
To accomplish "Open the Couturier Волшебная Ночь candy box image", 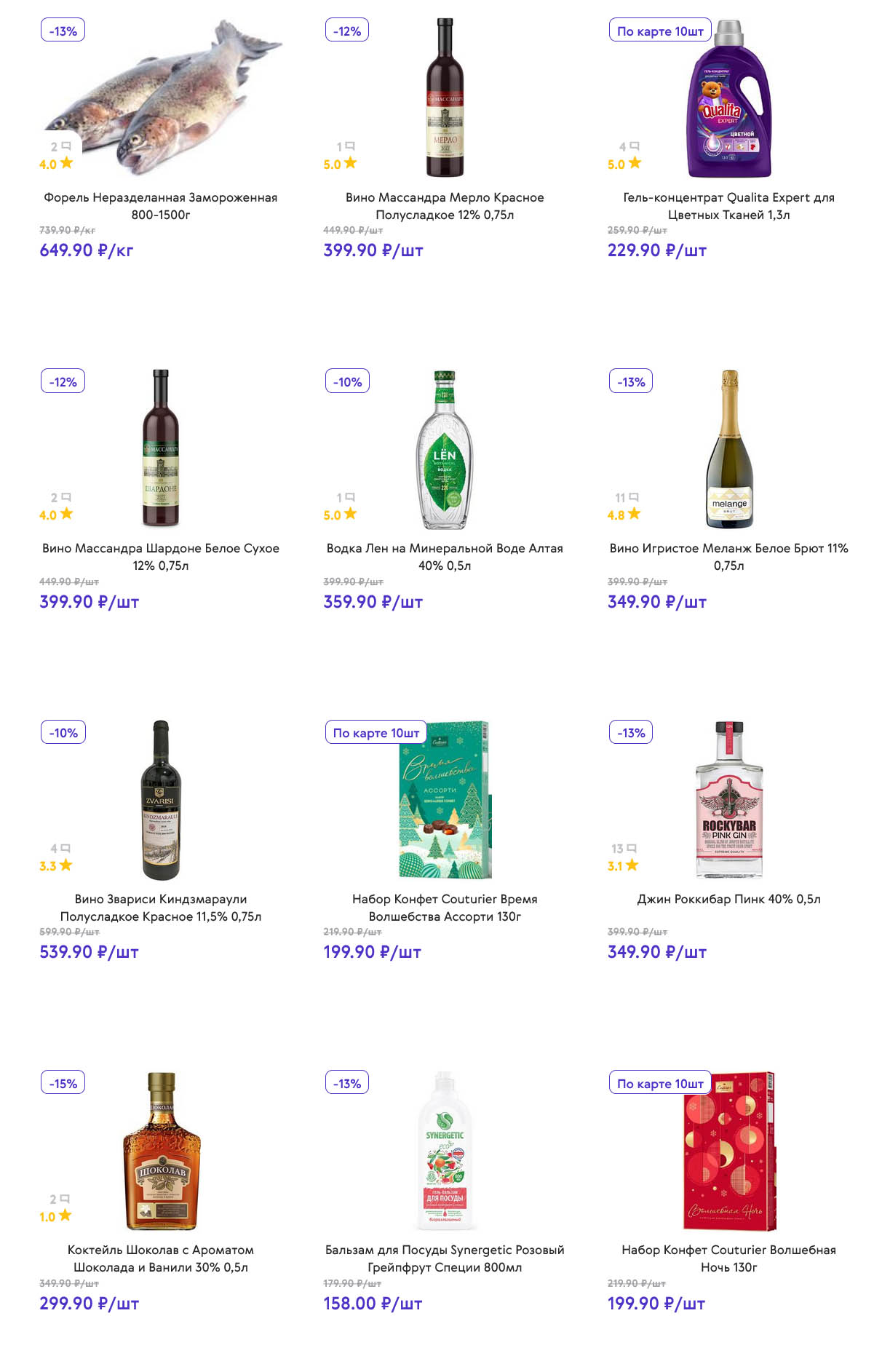I will 729,1150.
